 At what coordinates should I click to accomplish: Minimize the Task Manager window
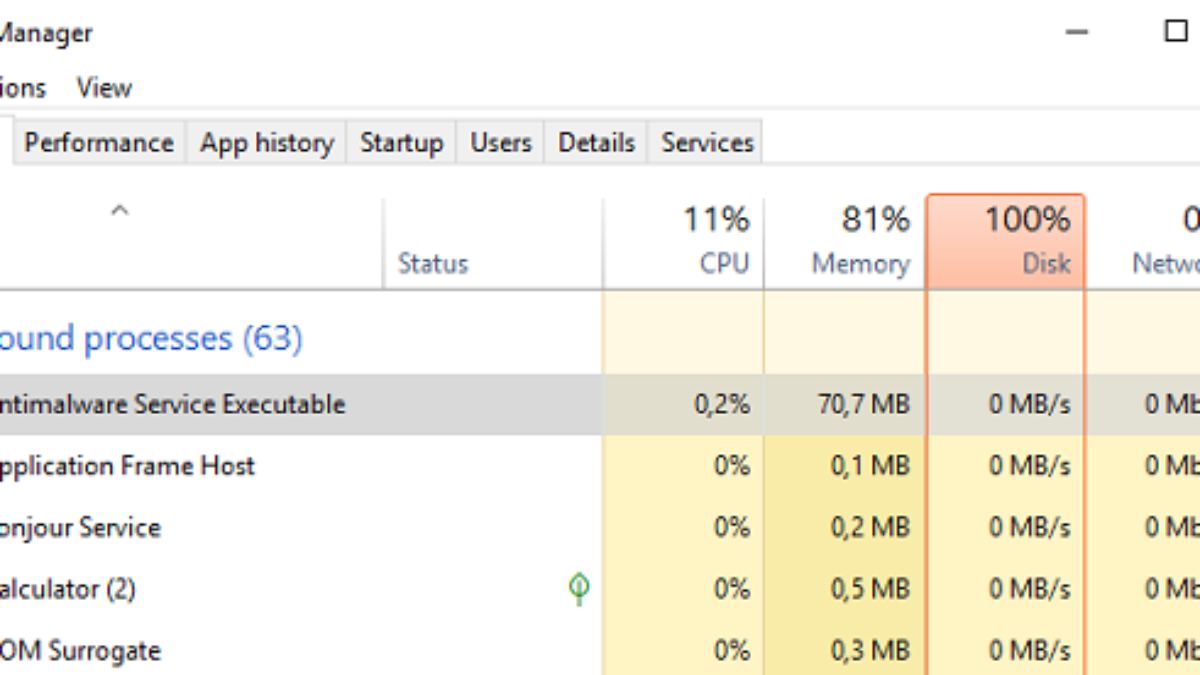pos(1076,32)
